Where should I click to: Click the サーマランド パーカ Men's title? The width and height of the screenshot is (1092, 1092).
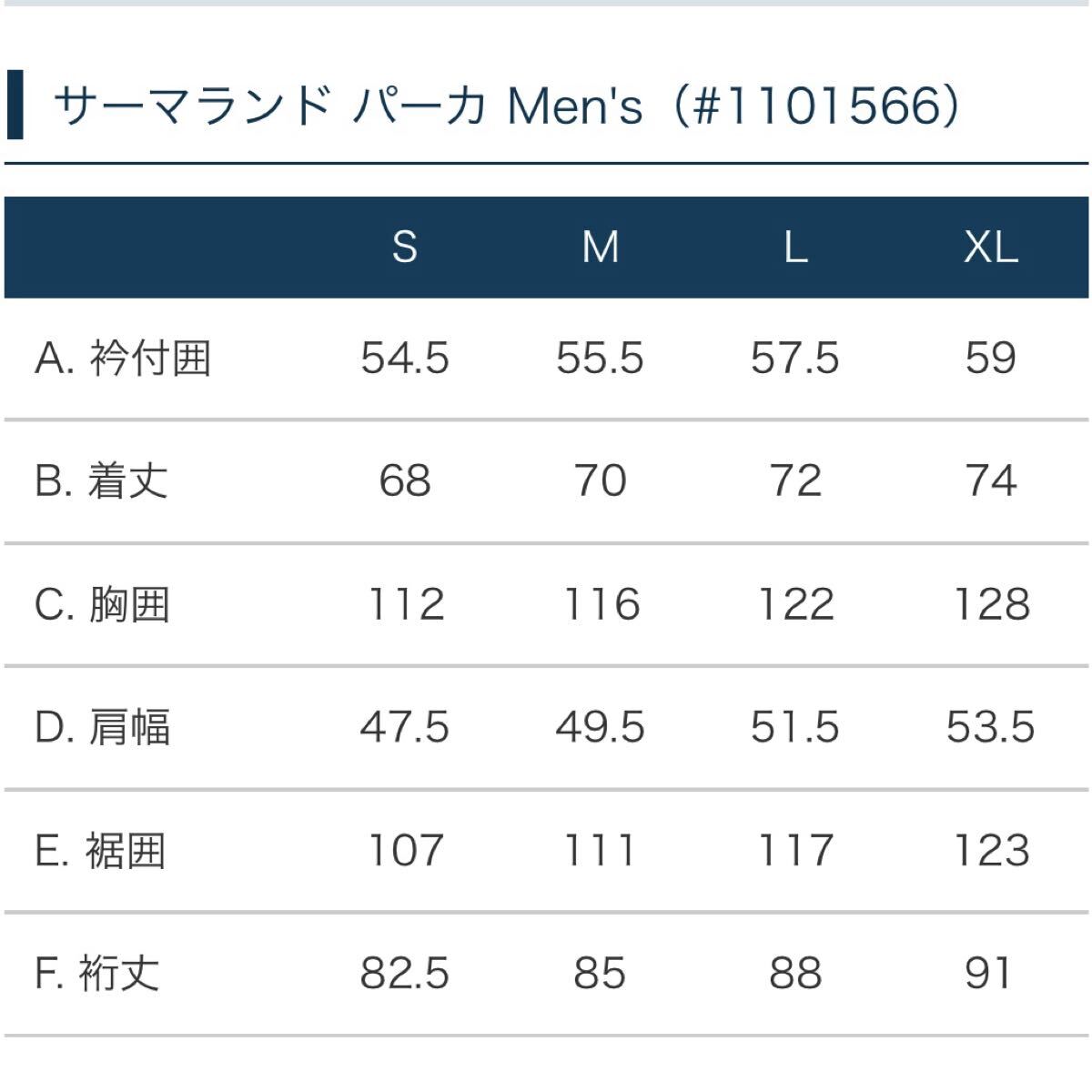click(x=506, y=106)
